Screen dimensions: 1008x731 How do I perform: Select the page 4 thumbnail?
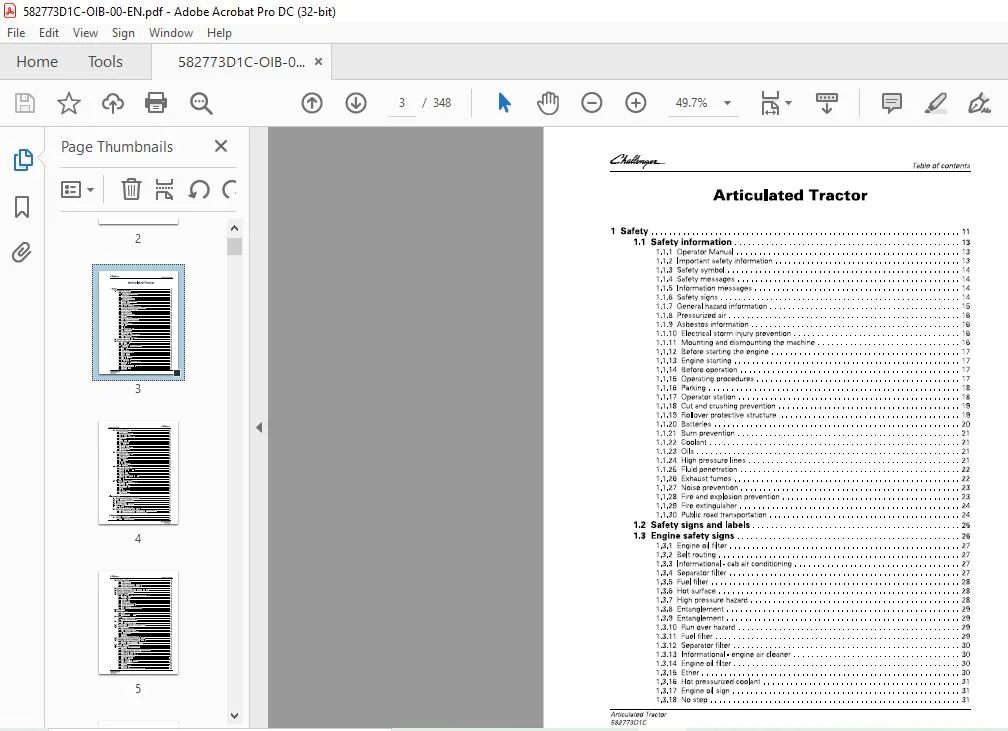pos(138,473)
